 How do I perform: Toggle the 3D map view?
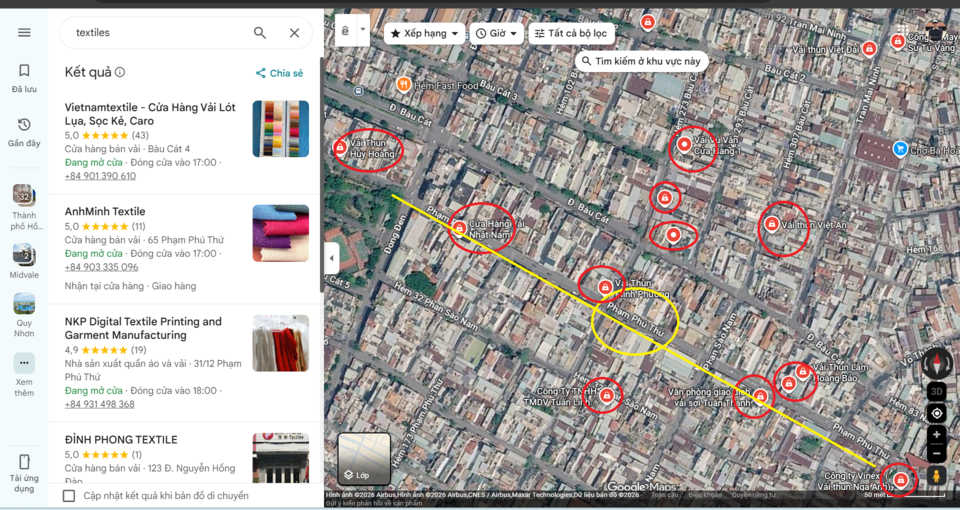tap(936, 391)
